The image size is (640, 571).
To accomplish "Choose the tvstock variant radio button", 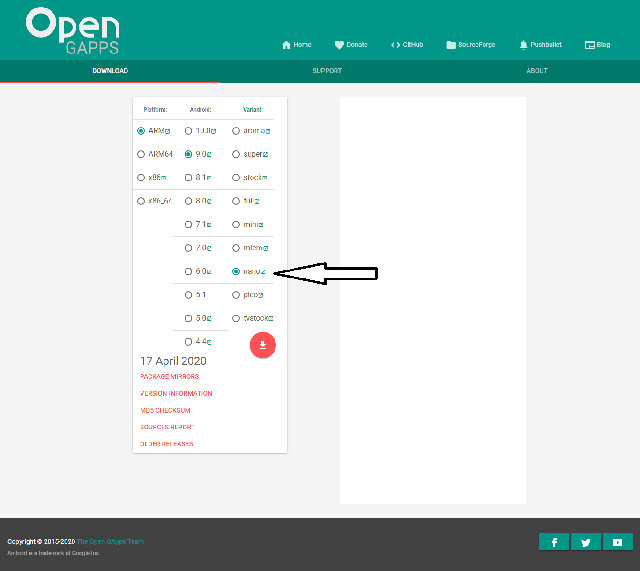I will point(236,318).
